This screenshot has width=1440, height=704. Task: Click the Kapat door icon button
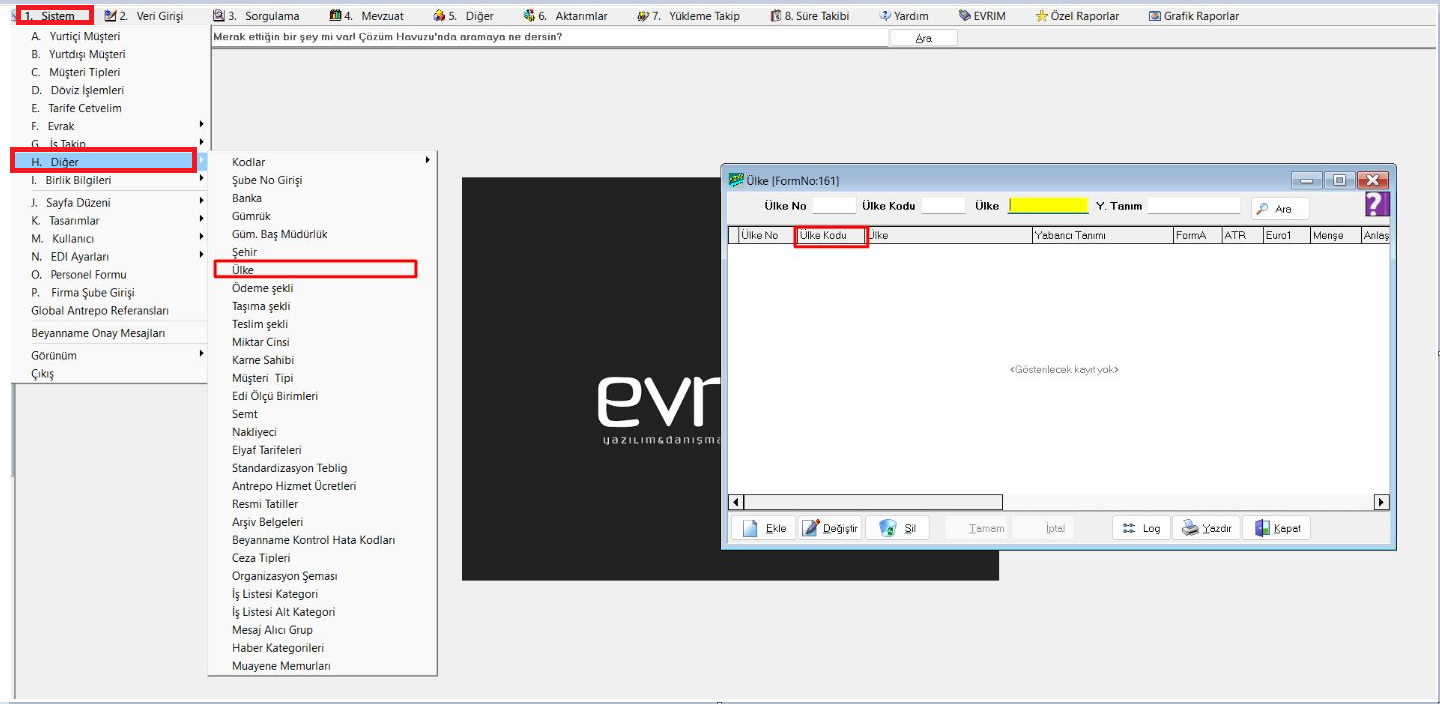tap(1276, 528)
